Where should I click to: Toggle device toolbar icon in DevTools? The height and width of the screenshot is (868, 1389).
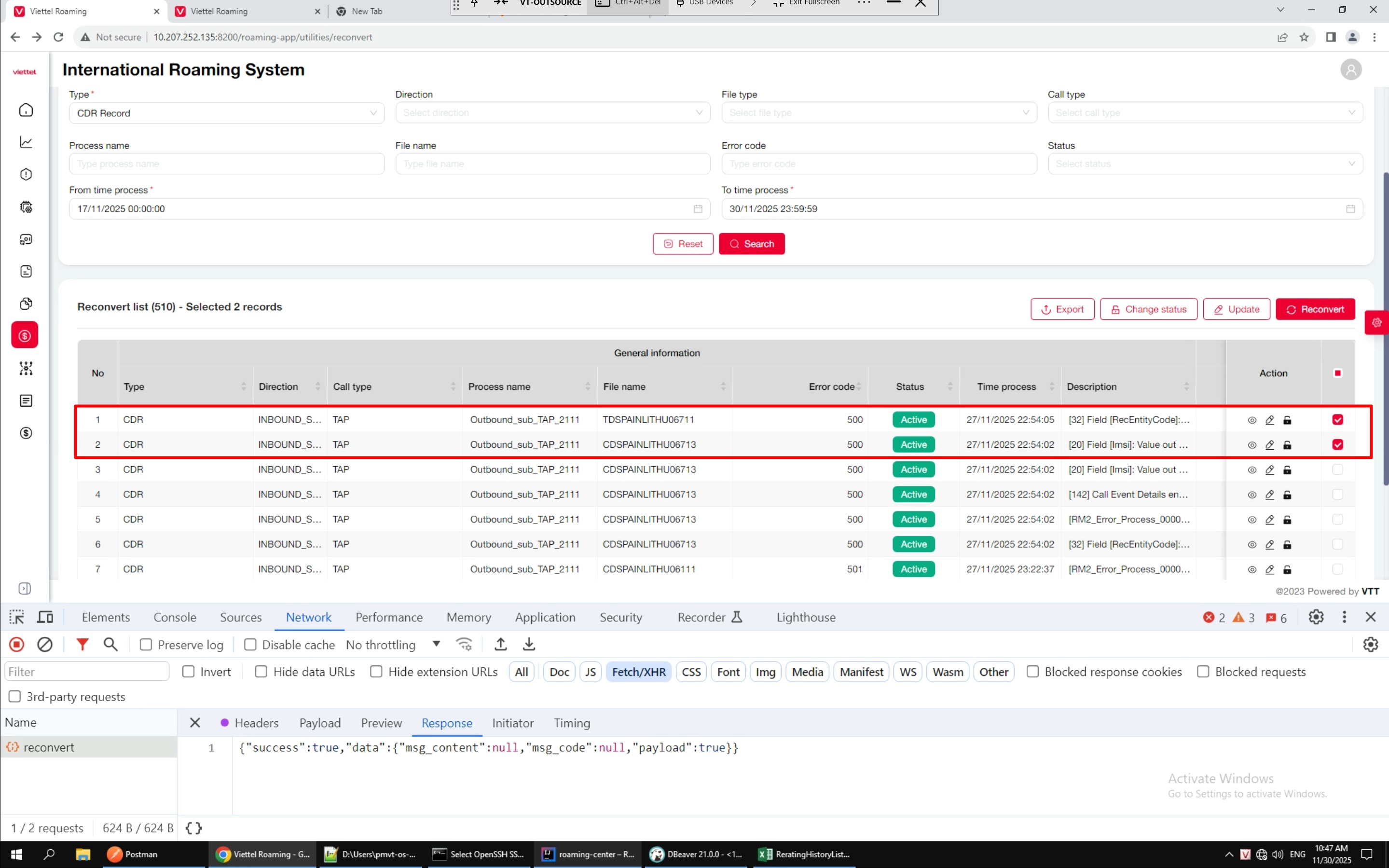pos(45,617)
